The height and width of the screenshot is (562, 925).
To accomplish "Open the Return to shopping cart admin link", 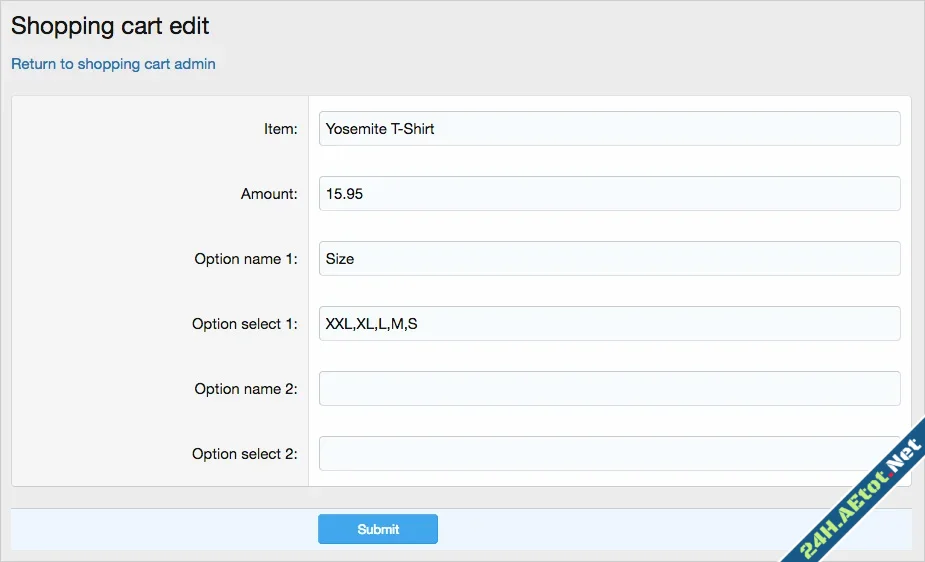I will (113, 64).
